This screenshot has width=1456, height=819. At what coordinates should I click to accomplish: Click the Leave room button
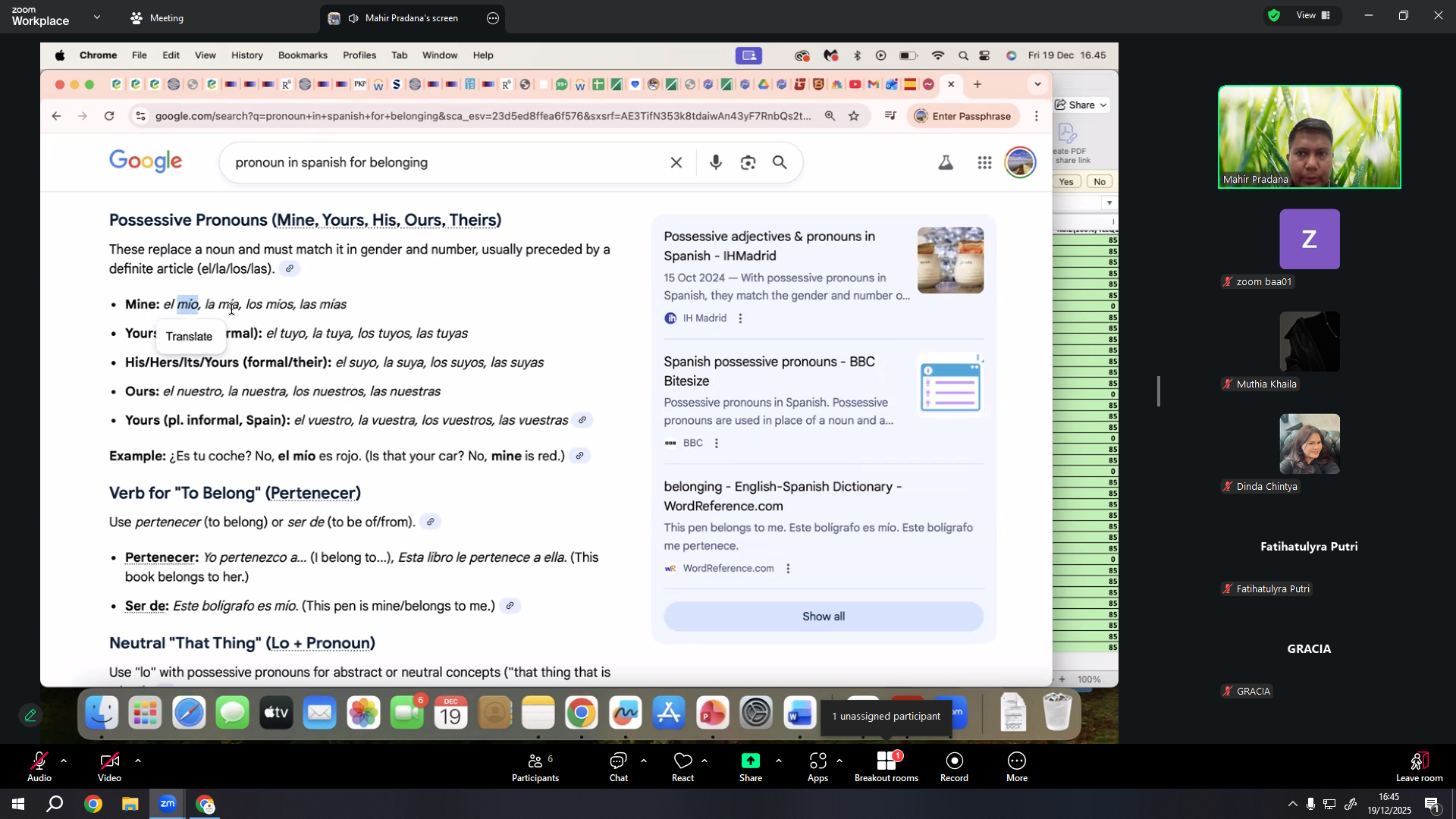(1419, 767)
